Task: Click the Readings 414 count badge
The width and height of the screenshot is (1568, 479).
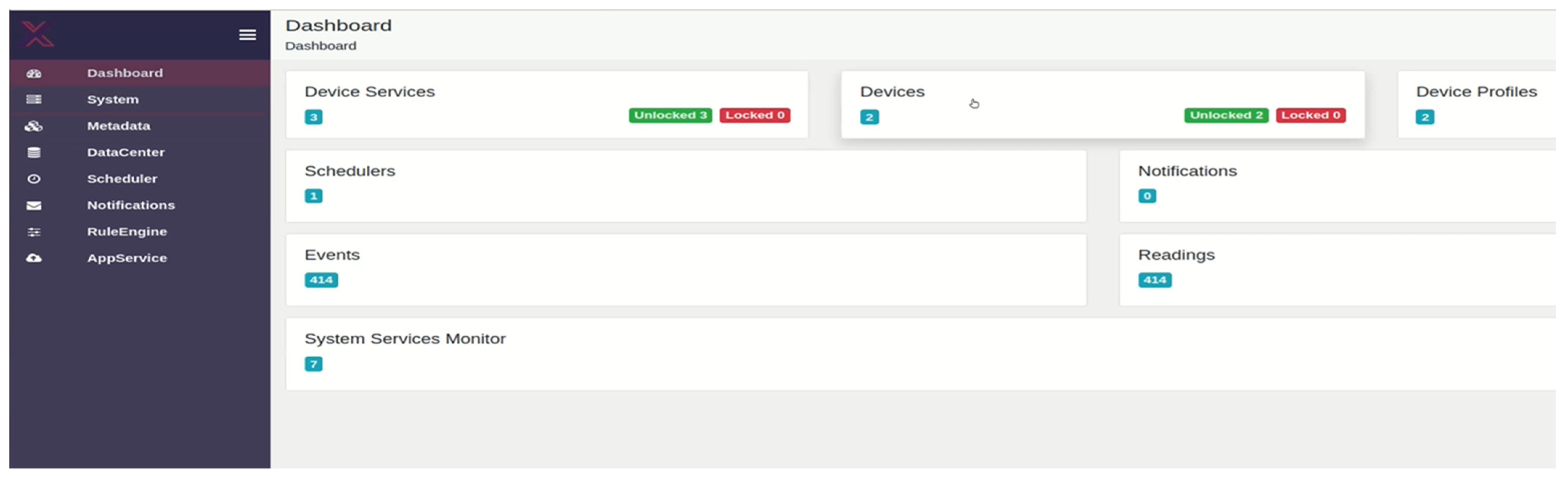Action: 1154,280
